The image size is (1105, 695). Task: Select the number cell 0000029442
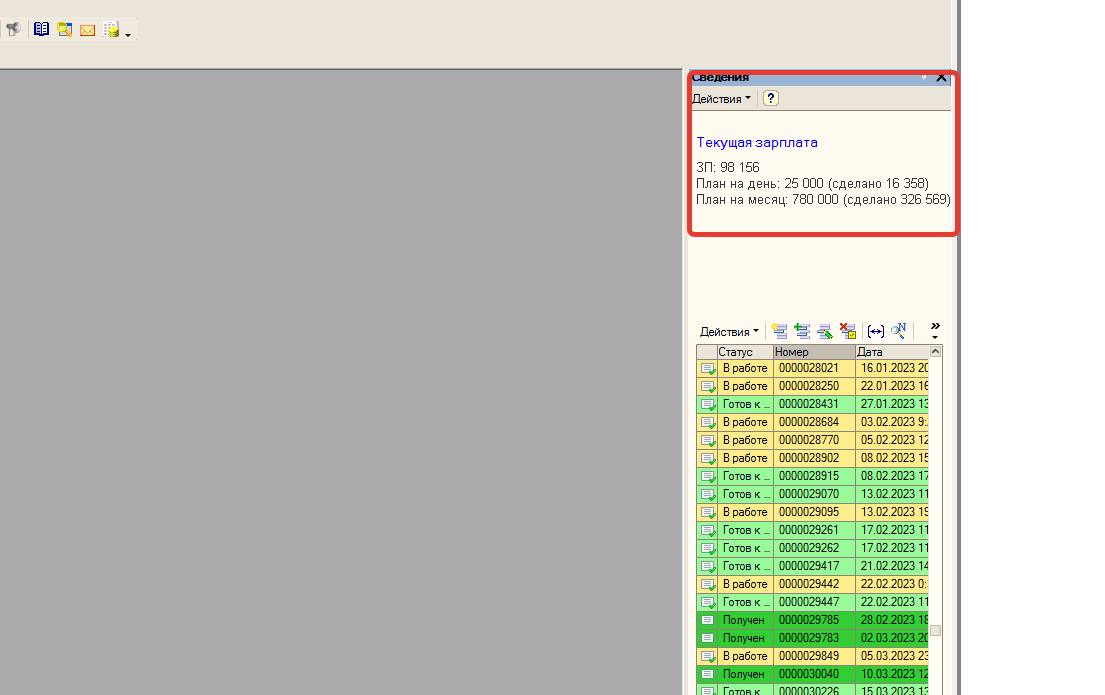pos(814,584)
